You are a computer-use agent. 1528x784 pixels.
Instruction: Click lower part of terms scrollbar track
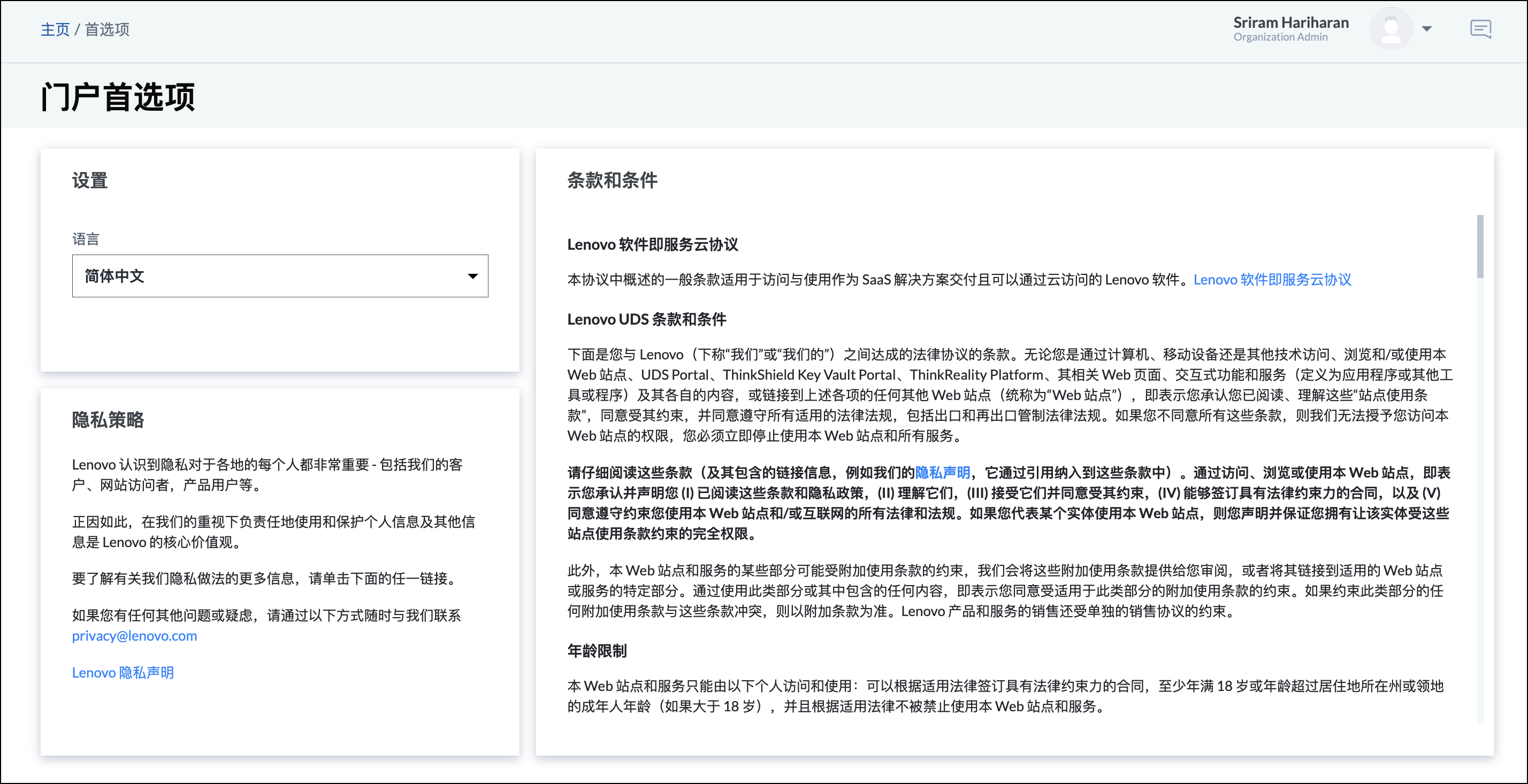[x=1480, y=593]
